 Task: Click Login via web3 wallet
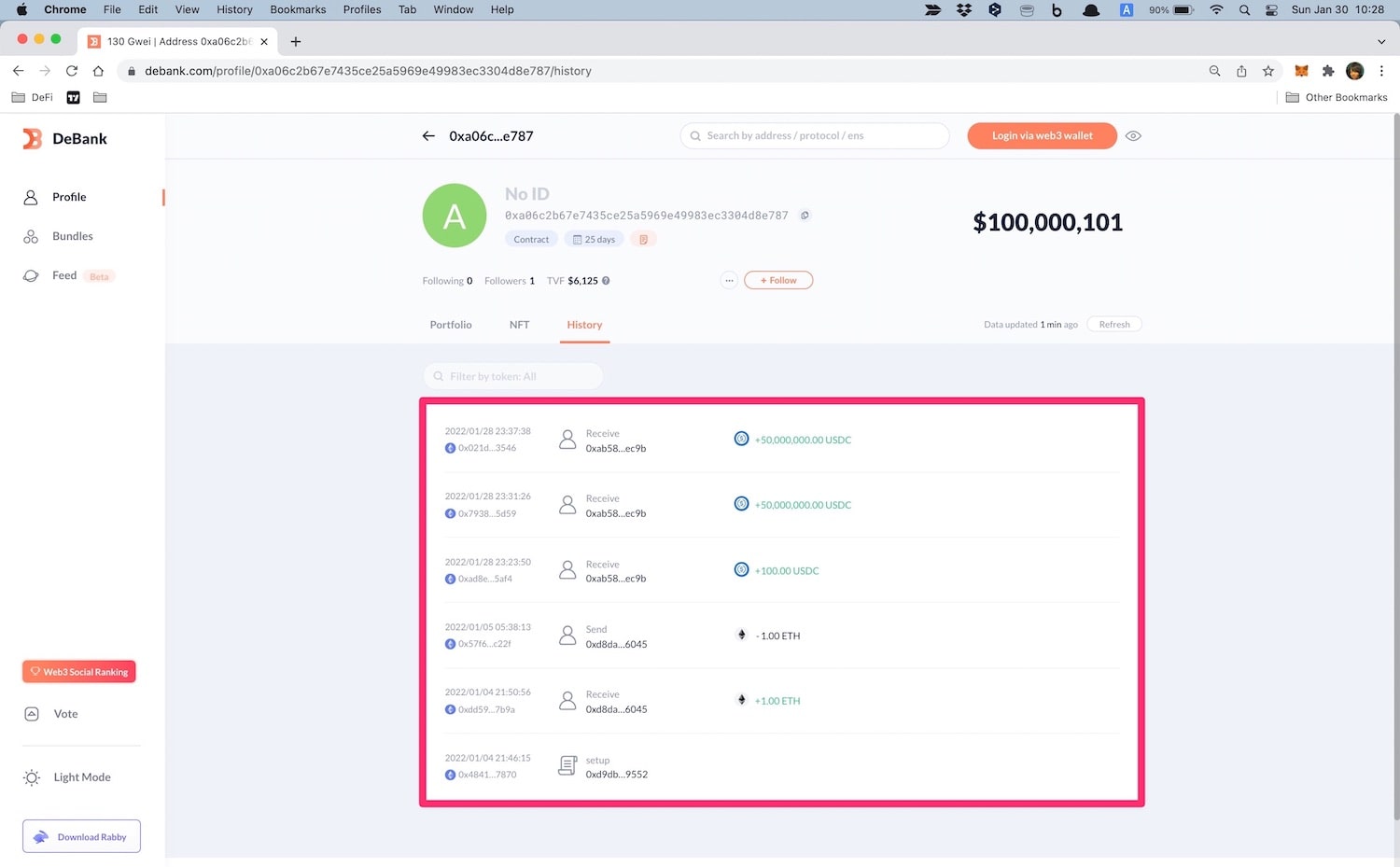(1042, 136)
